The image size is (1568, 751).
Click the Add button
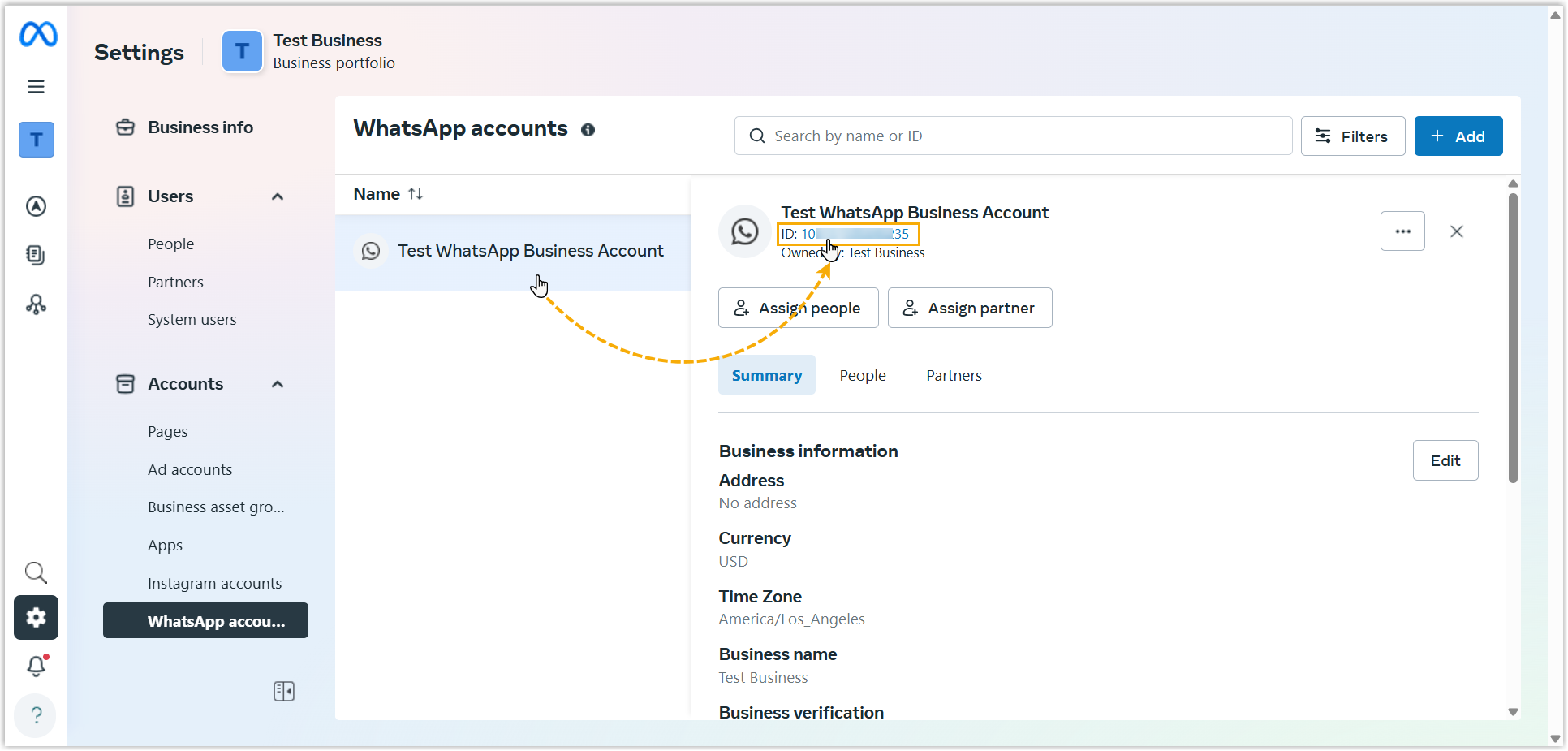point(1458,136)
